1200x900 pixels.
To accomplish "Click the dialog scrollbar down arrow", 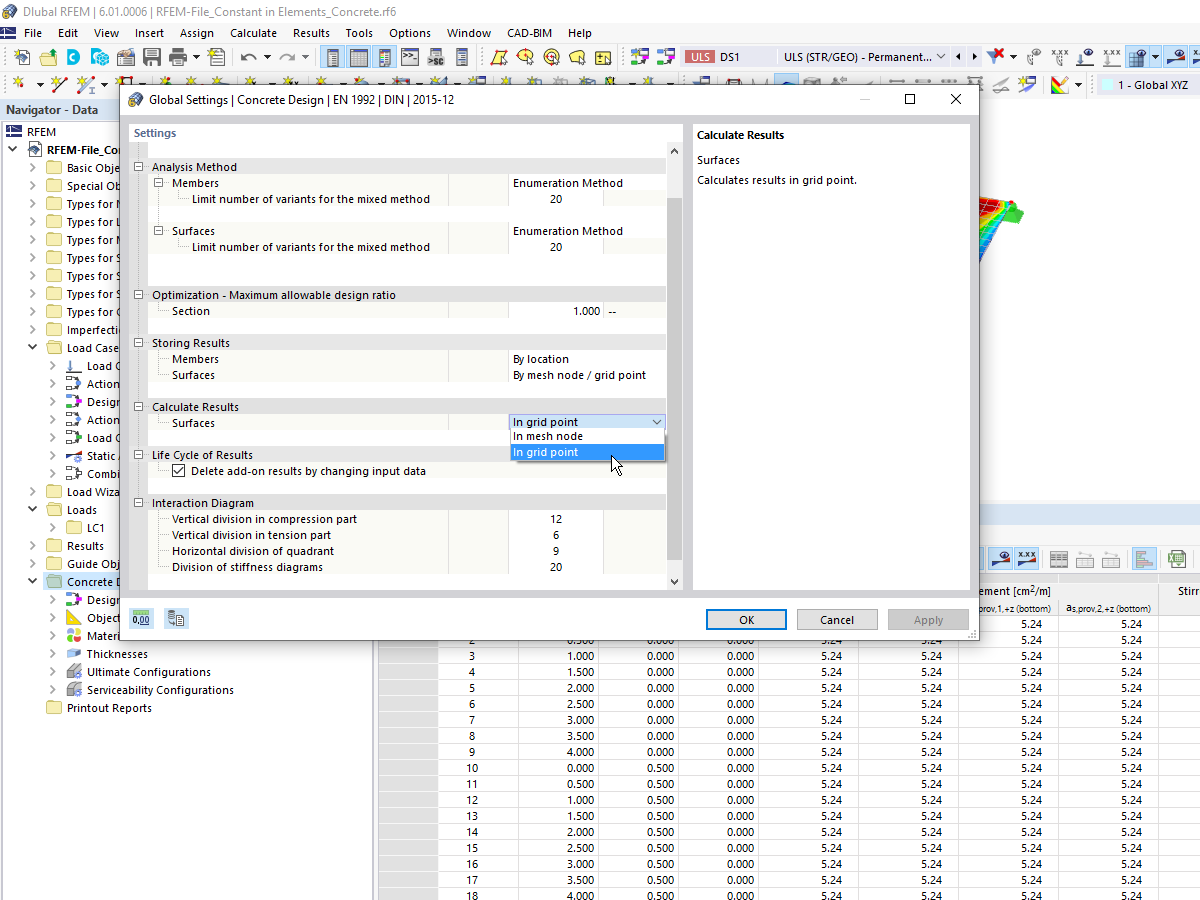I will point(673,581).
